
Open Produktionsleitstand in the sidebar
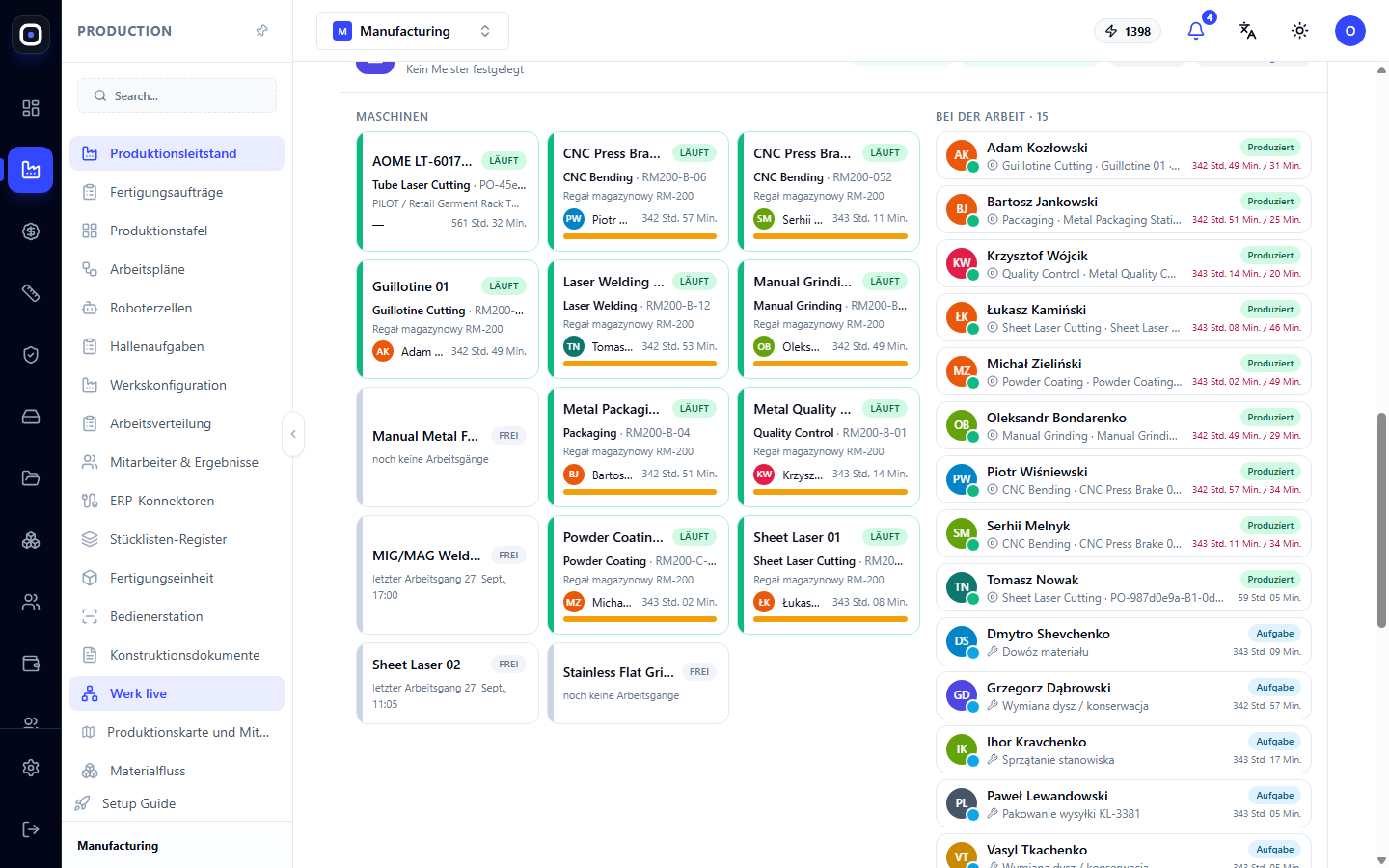click(x=177, y=153)
